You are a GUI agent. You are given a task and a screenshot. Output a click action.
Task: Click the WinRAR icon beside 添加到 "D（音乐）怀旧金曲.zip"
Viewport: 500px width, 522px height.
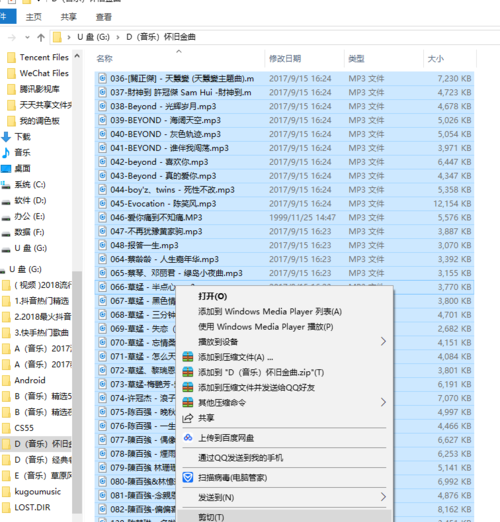[188, 372]
